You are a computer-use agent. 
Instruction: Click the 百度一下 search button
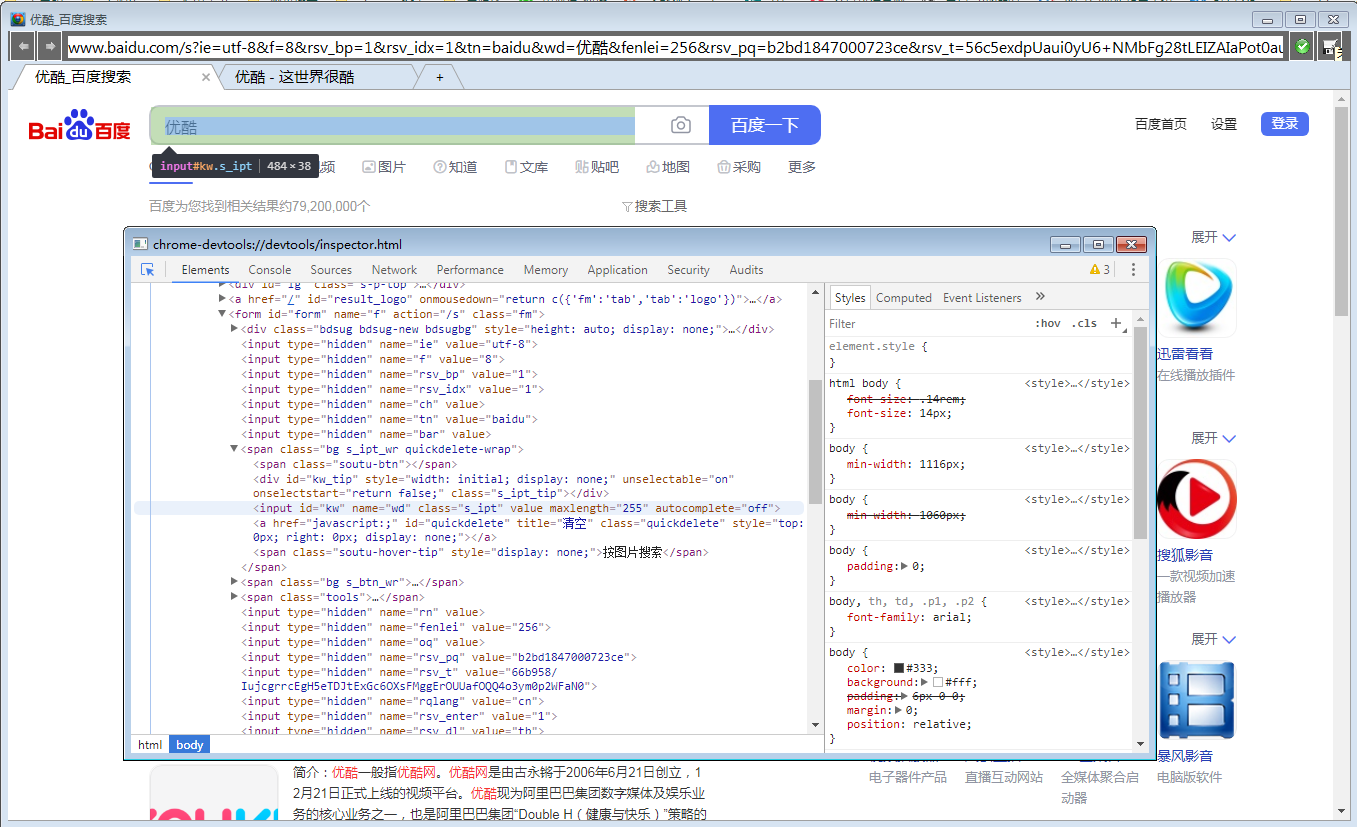click(764, 124)
